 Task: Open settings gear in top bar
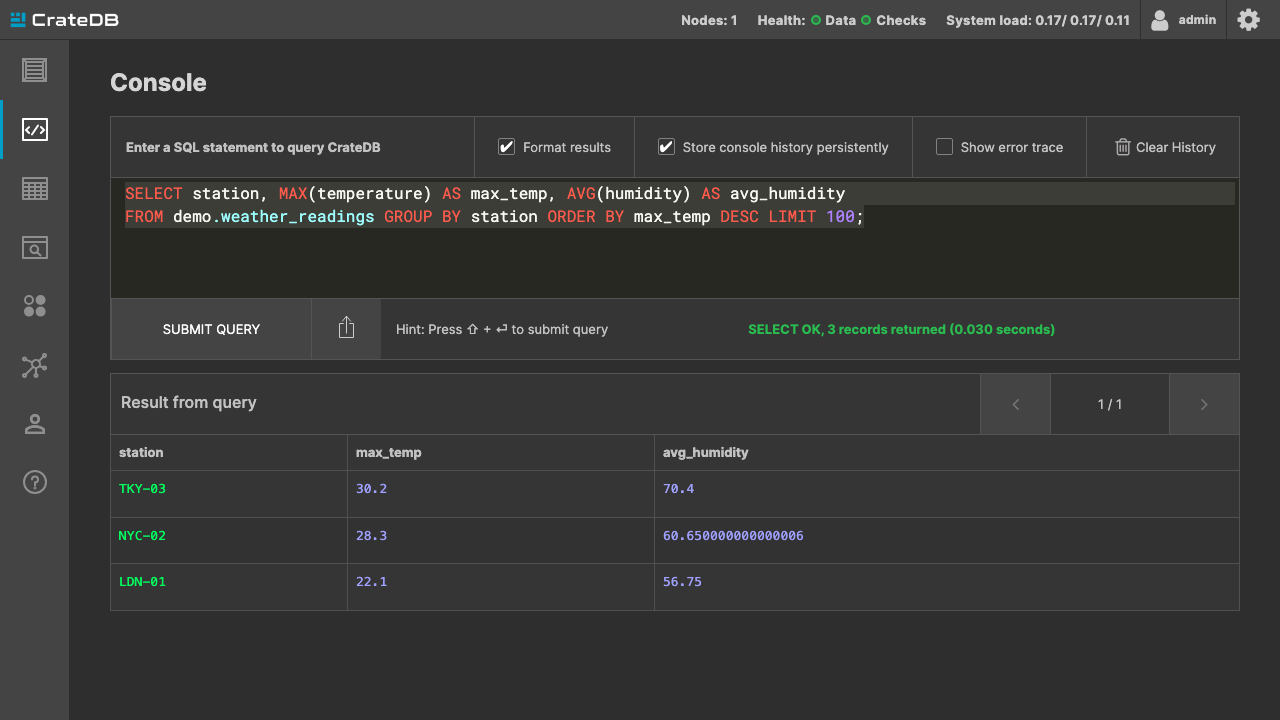point(1248,19)
